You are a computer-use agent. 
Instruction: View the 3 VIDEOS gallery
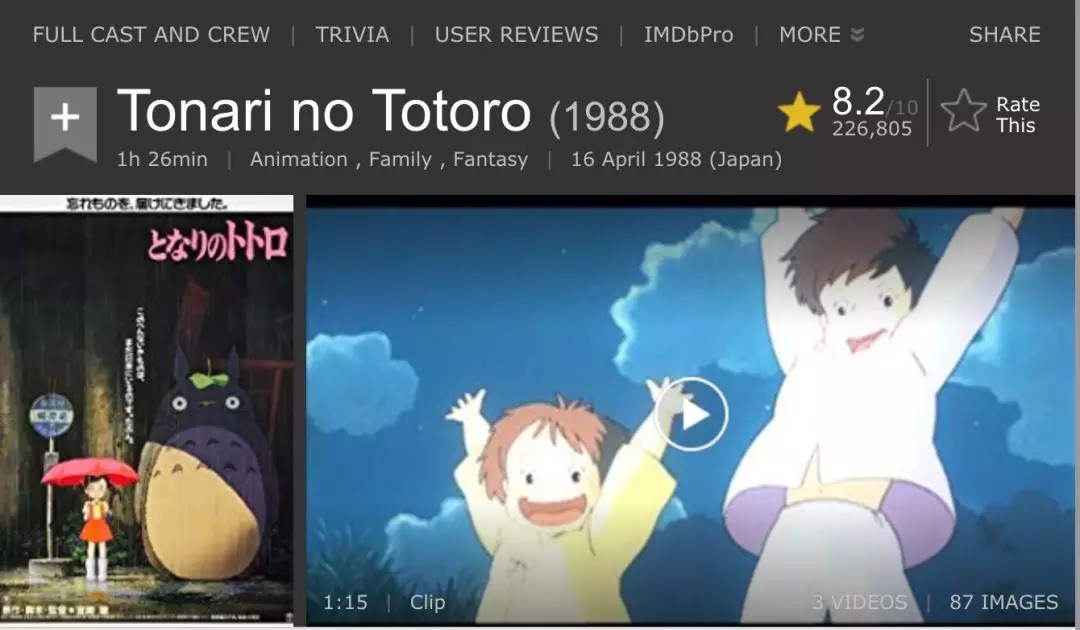[x=859, y=602]
